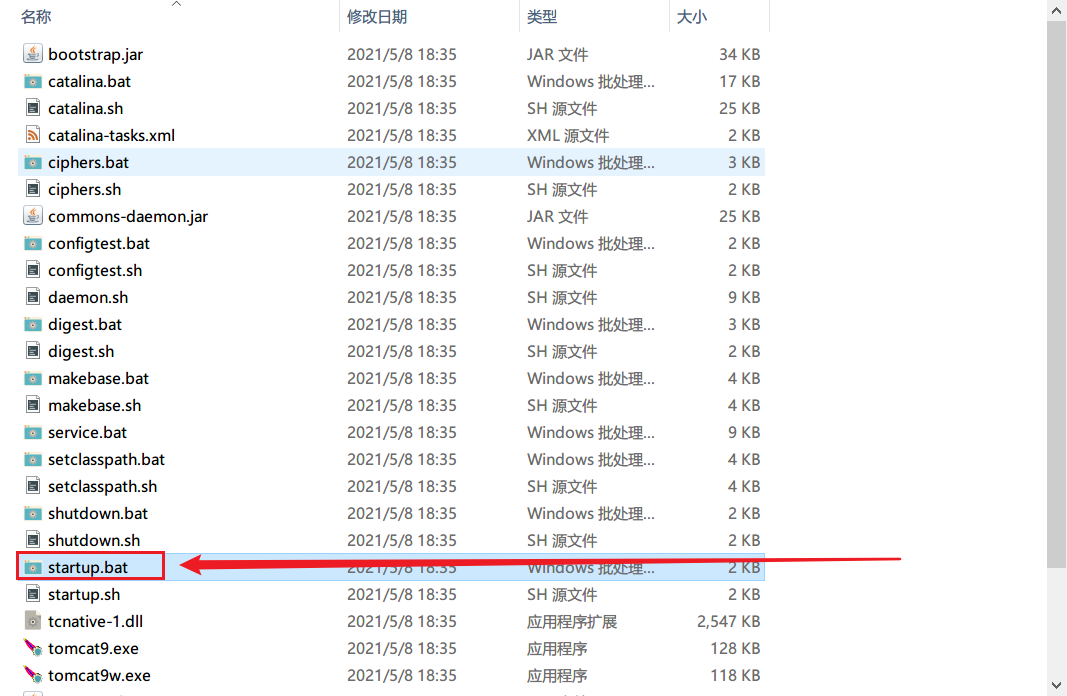Sort files by the 大小 column header
This screenshot has height=696, width=1067.
click(692, 16)
